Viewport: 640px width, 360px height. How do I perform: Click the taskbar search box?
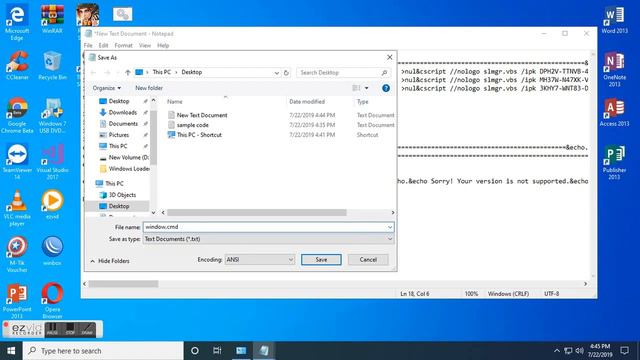point(103,351)
